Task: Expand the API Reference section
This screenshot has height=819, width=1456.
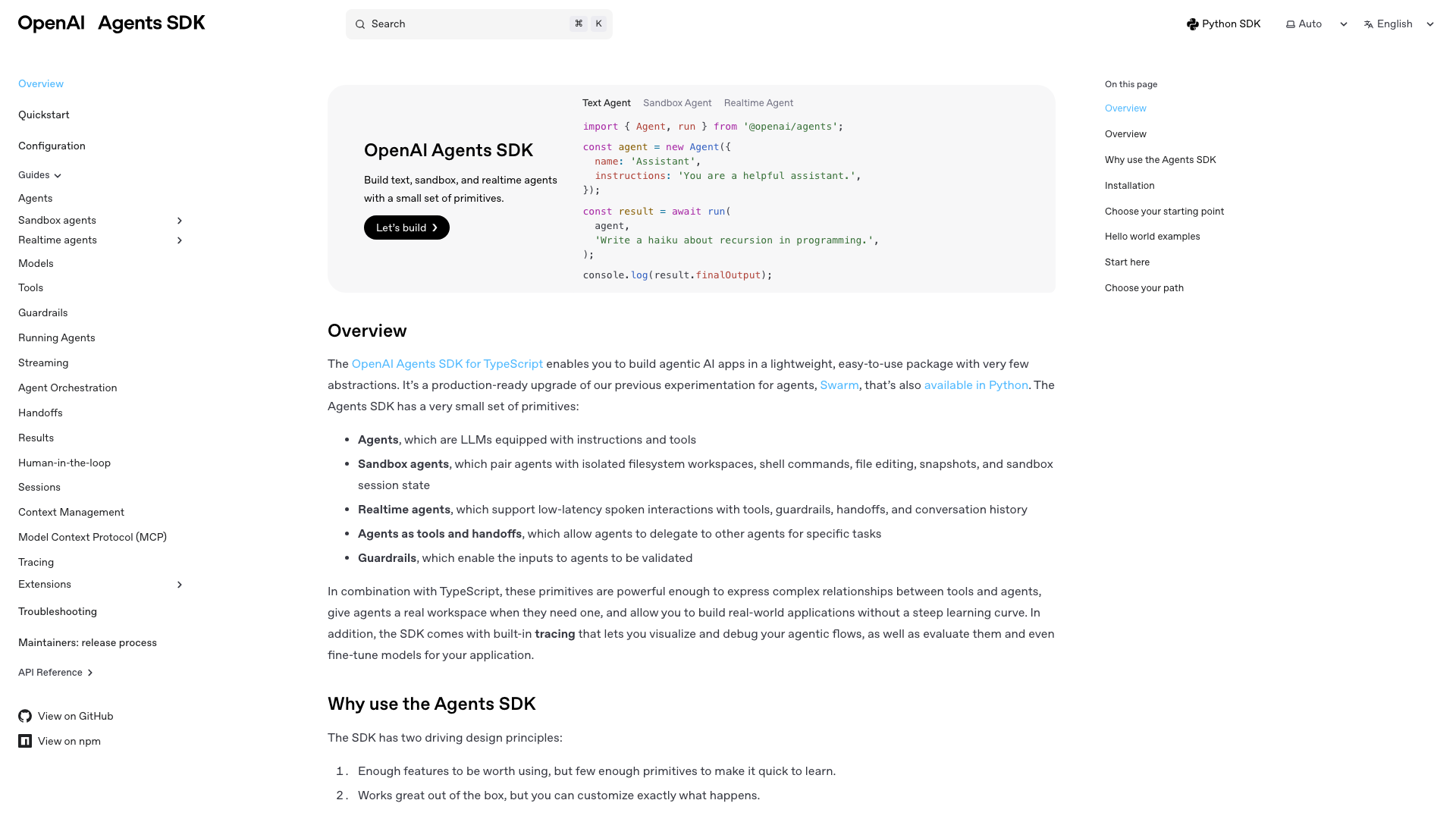Action: coord(55,673)
